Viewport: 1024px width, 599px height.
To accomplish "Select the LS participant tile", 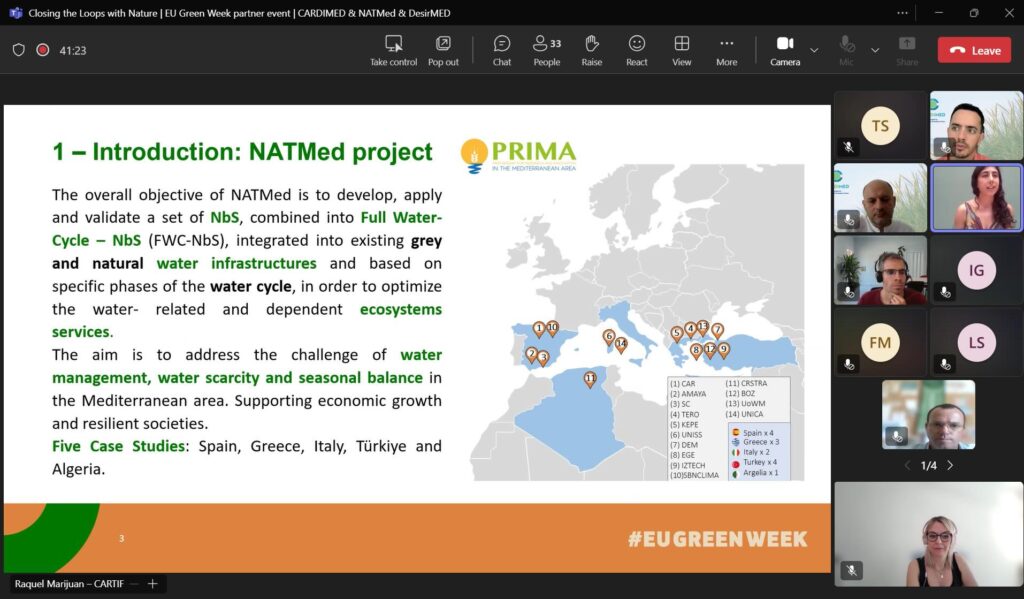I will coord(976,342).
